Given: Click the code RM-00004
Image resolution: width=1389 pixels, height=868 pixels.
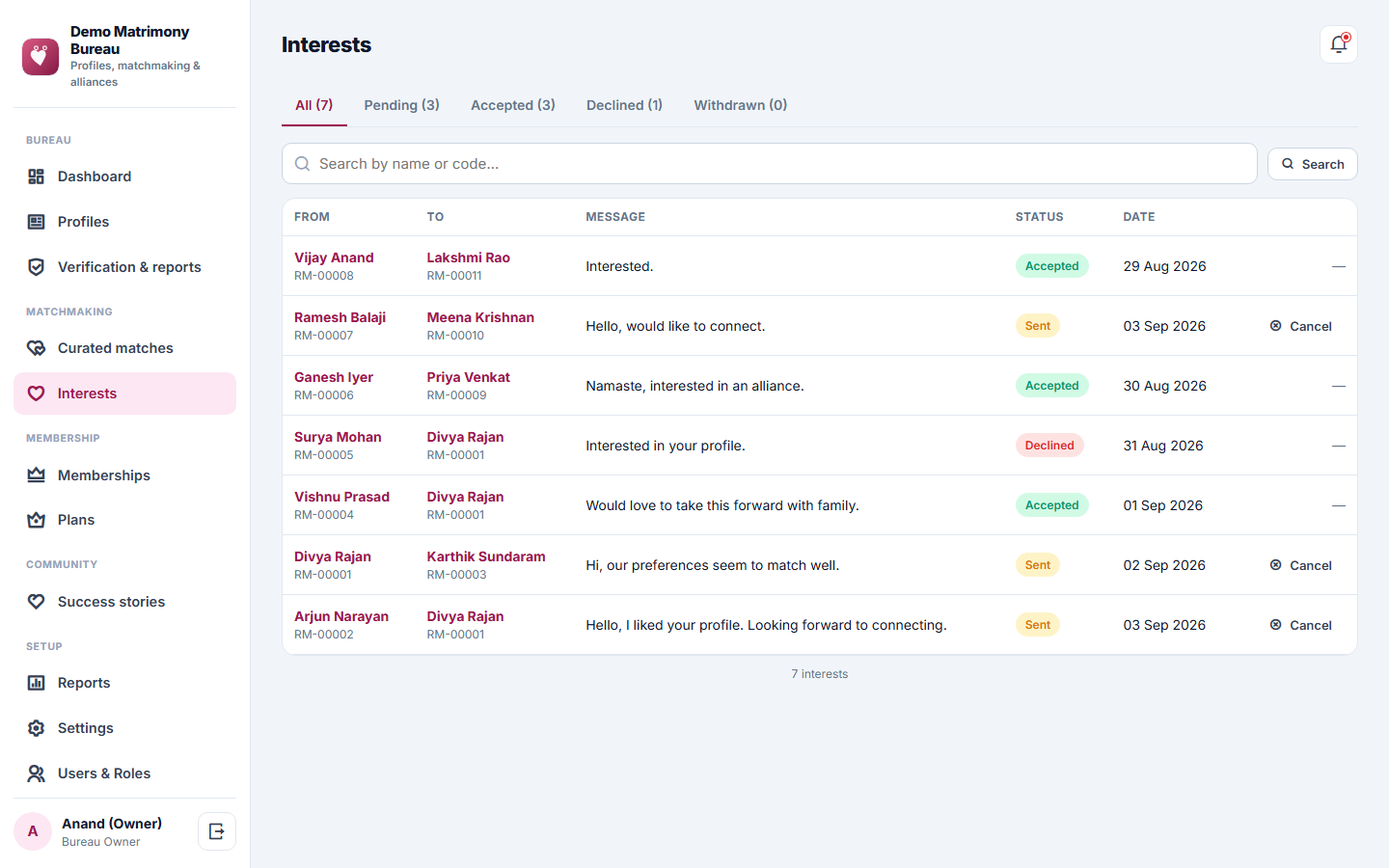Looking at the screenshot, I should pos(324,515).
